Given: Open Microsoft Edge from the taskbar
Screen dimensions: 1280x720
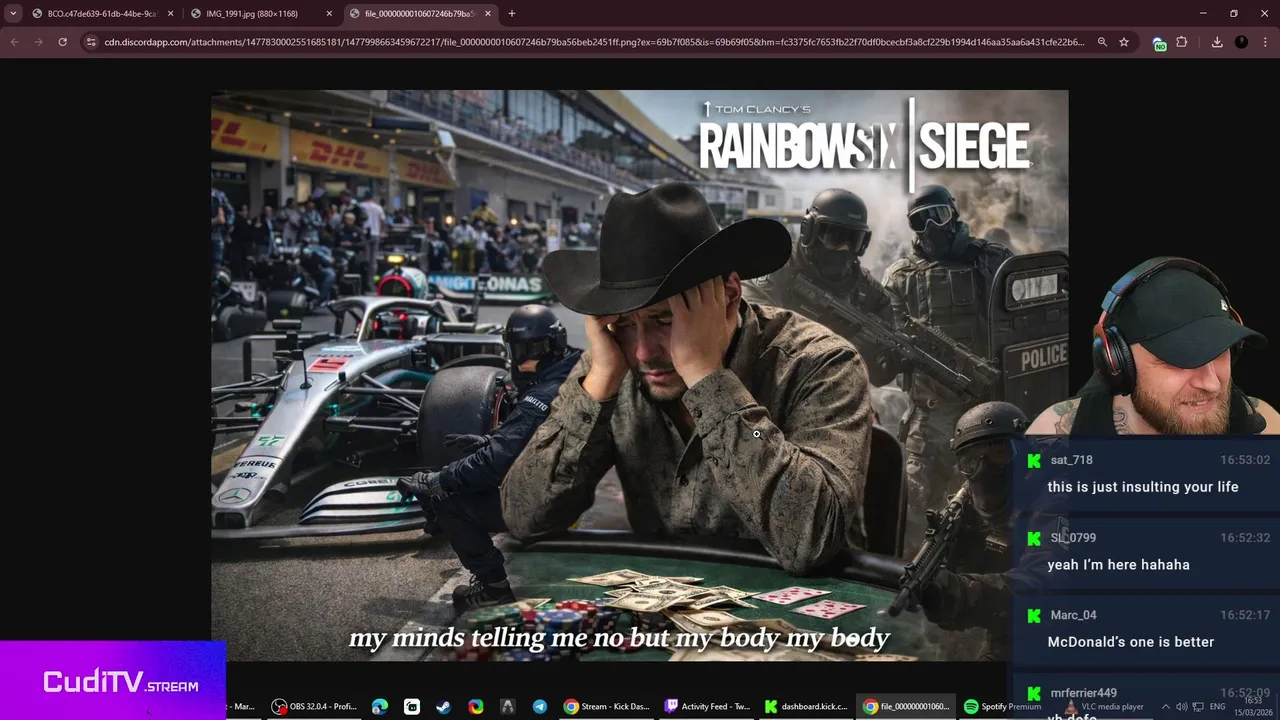Looking at the screenshot, I should click(380, 706).
